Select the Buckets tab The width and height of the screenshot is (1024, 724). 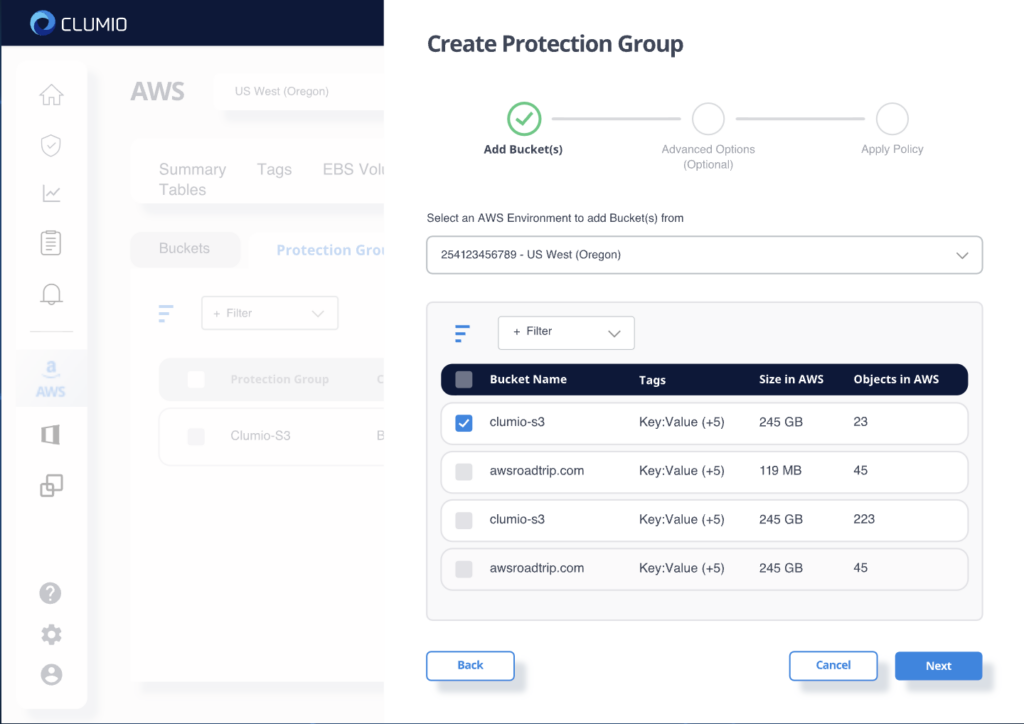click(x=185, y=249)
